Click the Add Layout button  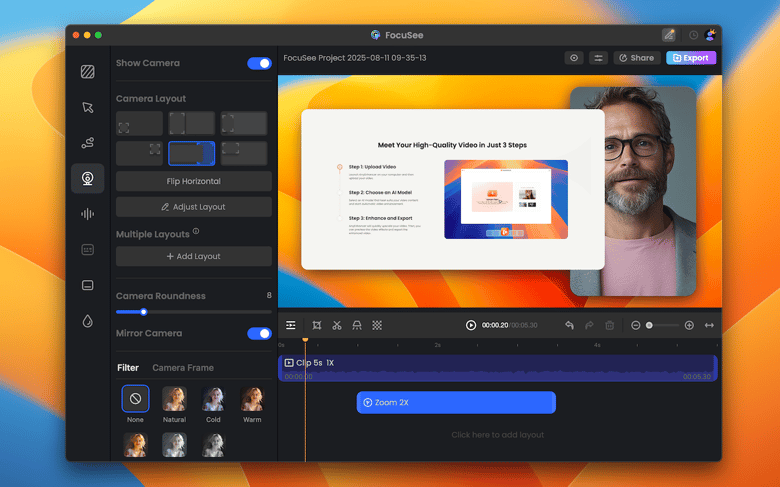click(194, 256)
